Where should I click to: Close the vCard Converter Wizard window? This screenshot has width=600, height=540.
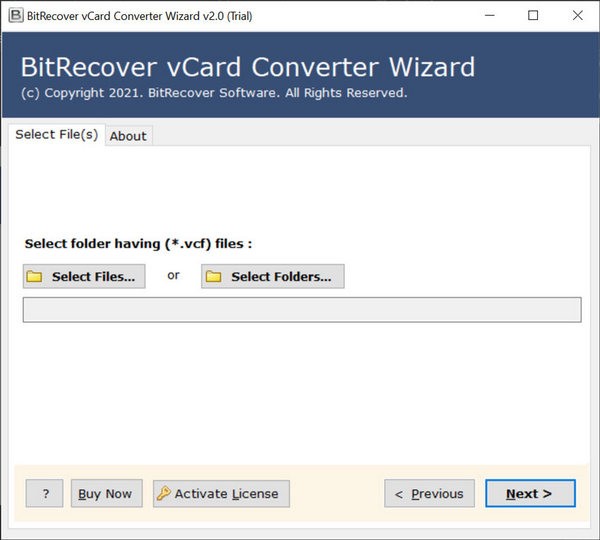[577, 16]
